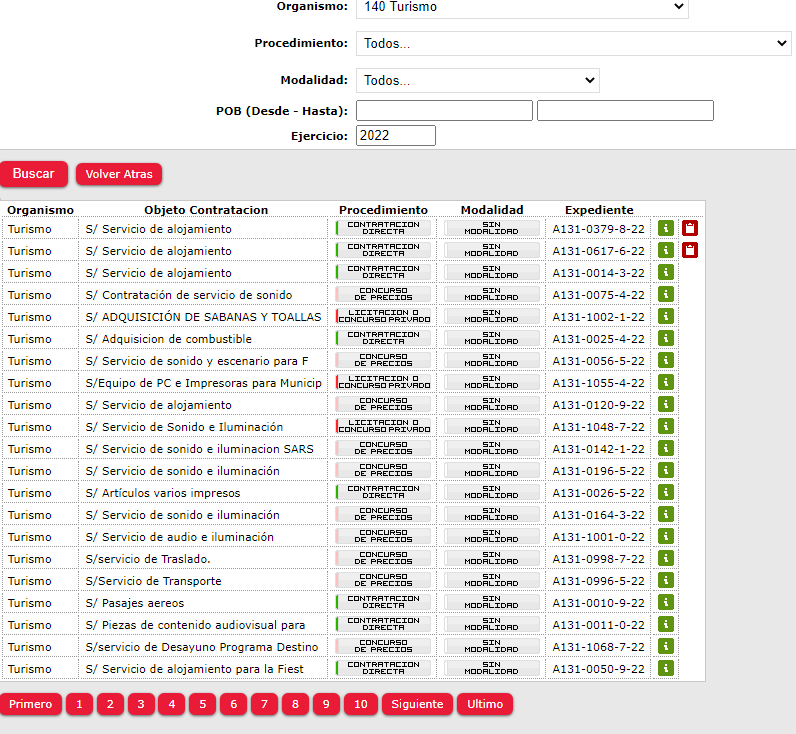Focus the Ejercicio field showing 2022
The width and height of the screenshot is (796, 734).
pos(396,136)
